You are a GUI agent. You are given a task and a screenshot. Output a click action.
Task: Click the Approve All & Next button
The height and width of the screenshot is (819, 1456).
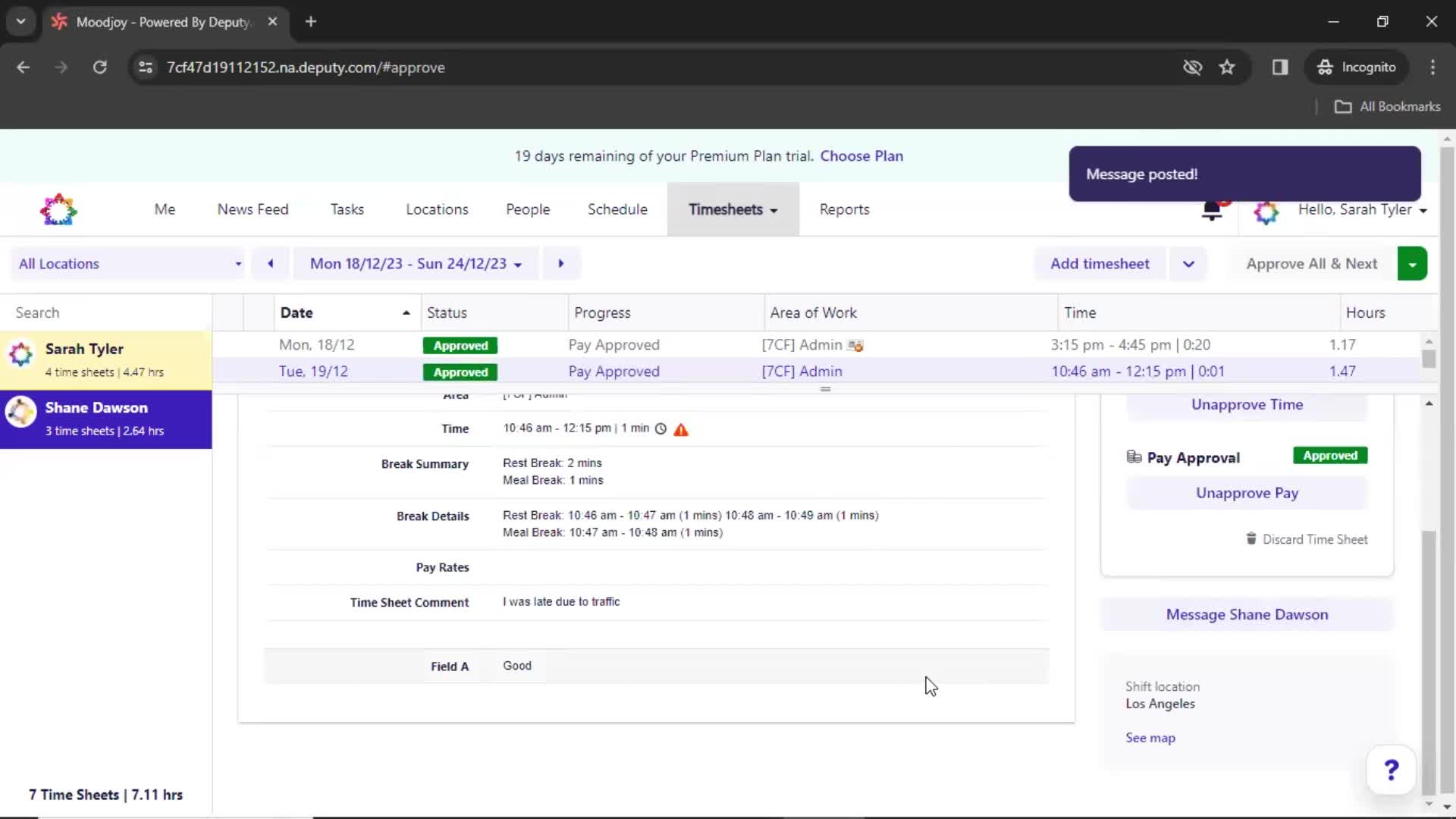1312,264
